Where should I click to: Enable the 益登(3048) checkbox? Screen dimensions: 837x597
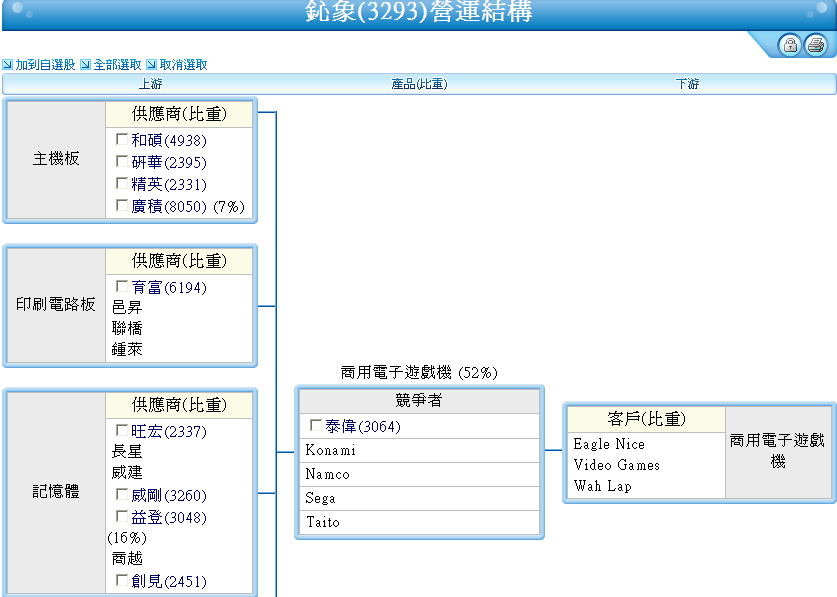[x=122, y=516]
